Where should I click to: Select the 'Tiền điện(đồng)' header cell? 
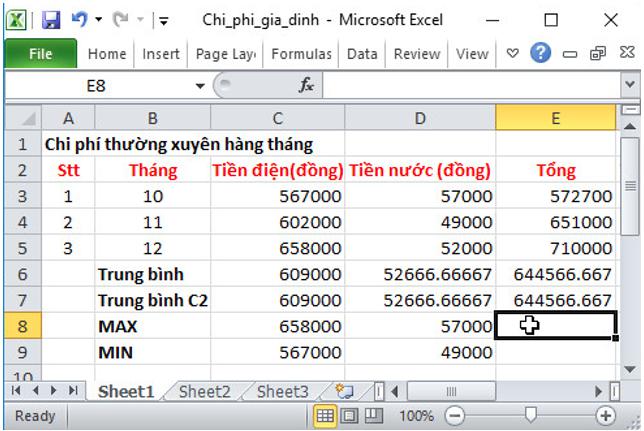(277, 170)
